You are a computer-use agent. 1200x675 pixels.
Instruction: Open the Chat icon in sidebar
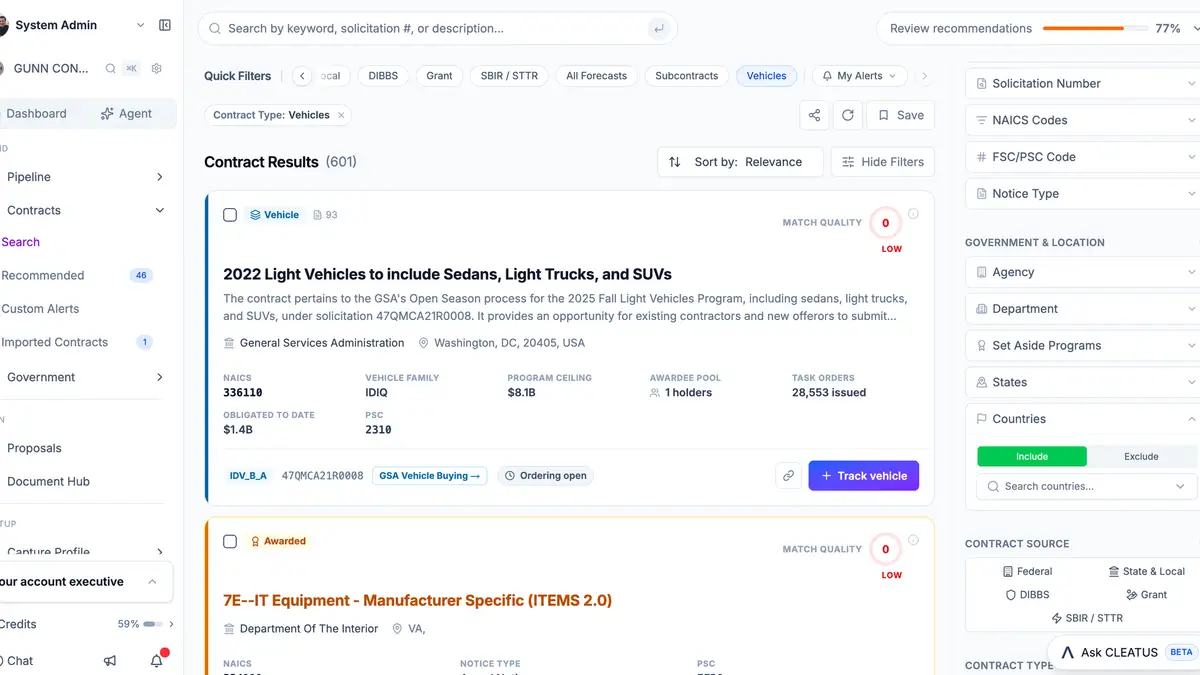(x=16, y=661)
